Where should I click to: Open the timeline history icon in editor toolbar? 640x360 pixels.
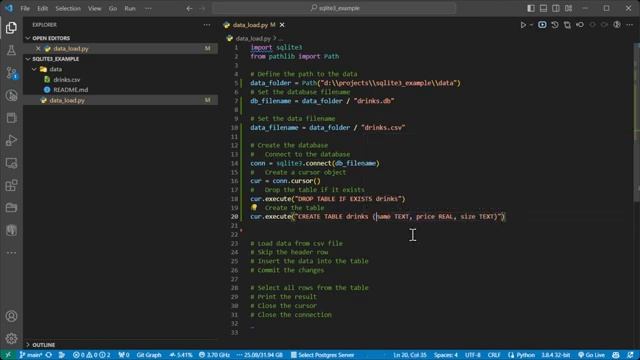(x=555, y=25)
